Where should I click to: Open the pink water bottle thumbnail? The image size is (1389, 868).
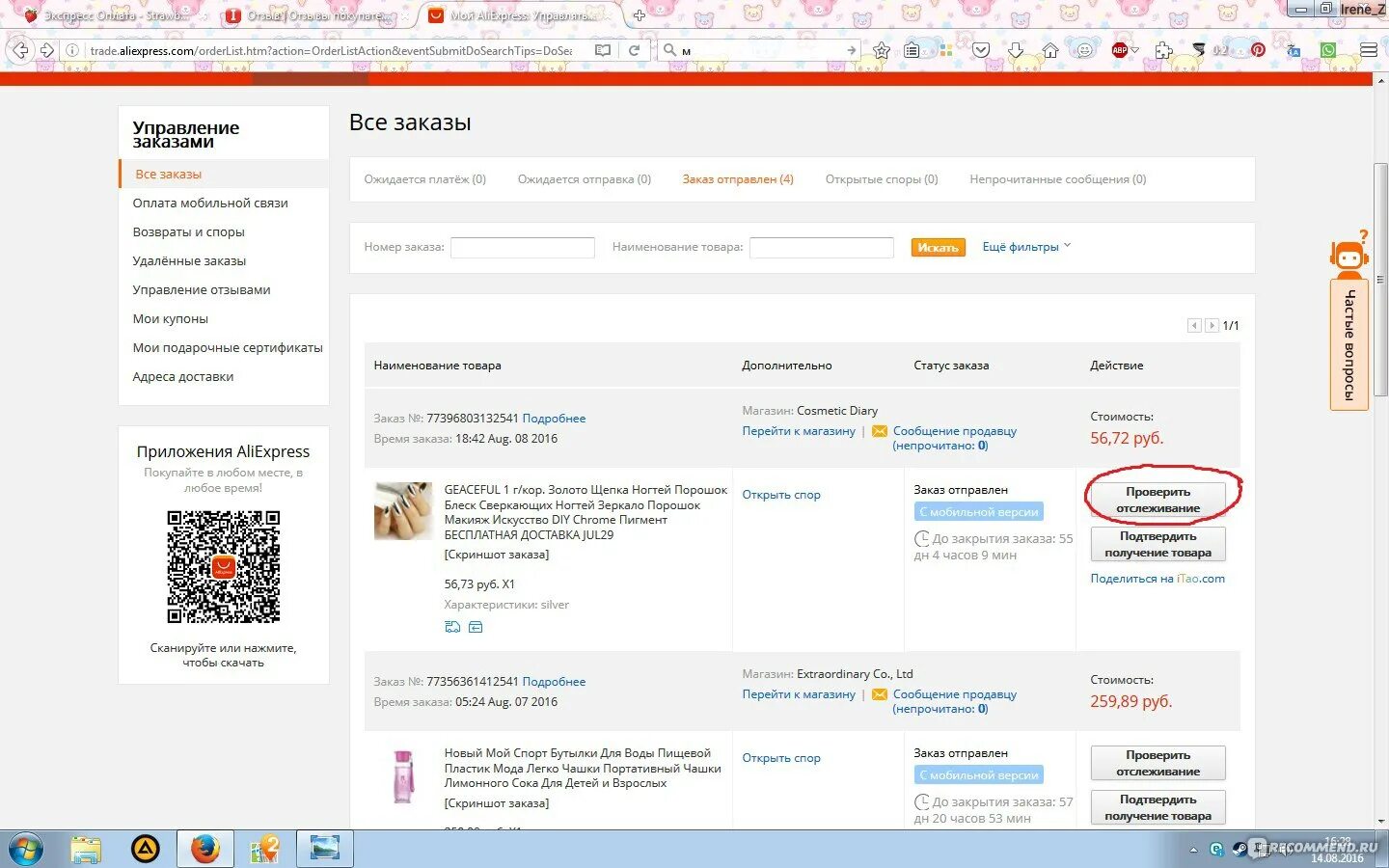[403, 776]
